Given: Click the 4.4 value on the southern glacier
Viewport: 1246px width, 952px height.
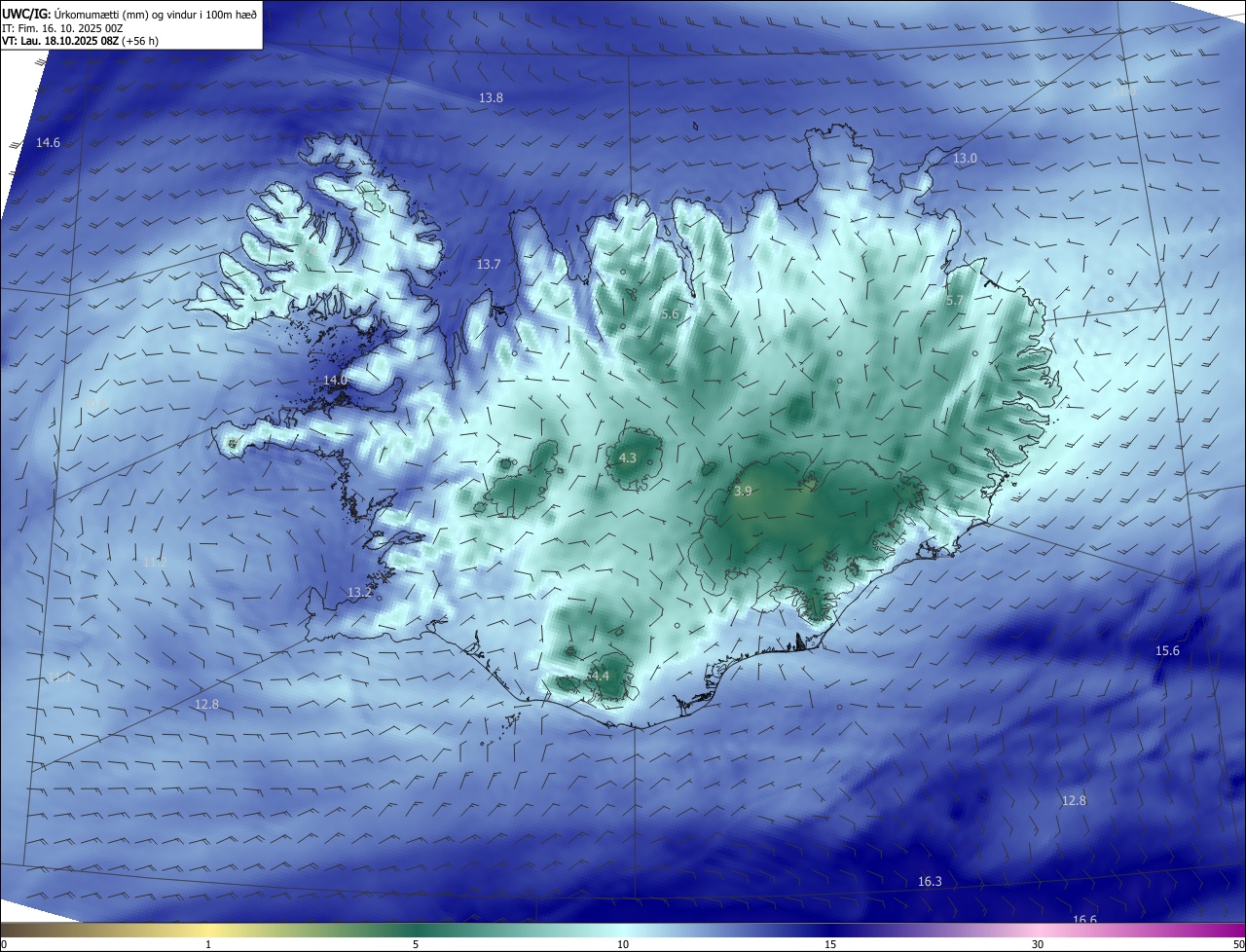Looking at the screenshot, I should [600, 676].
